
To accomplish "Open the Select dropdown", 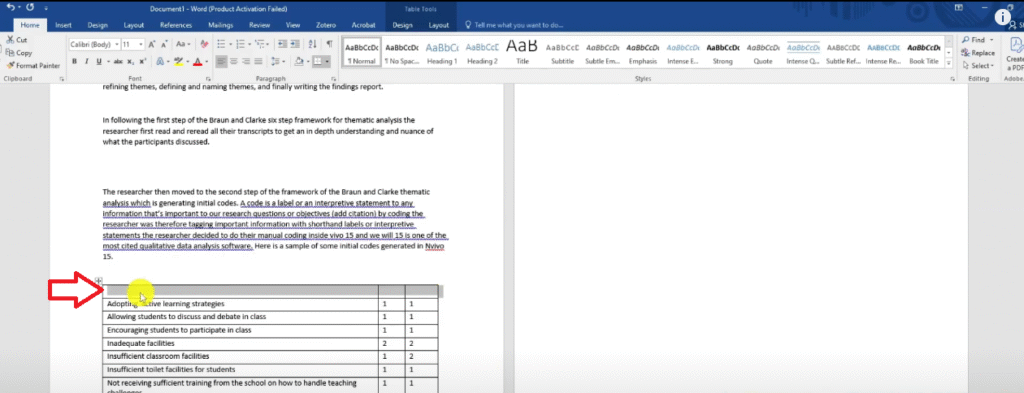I will click(978, 65).
